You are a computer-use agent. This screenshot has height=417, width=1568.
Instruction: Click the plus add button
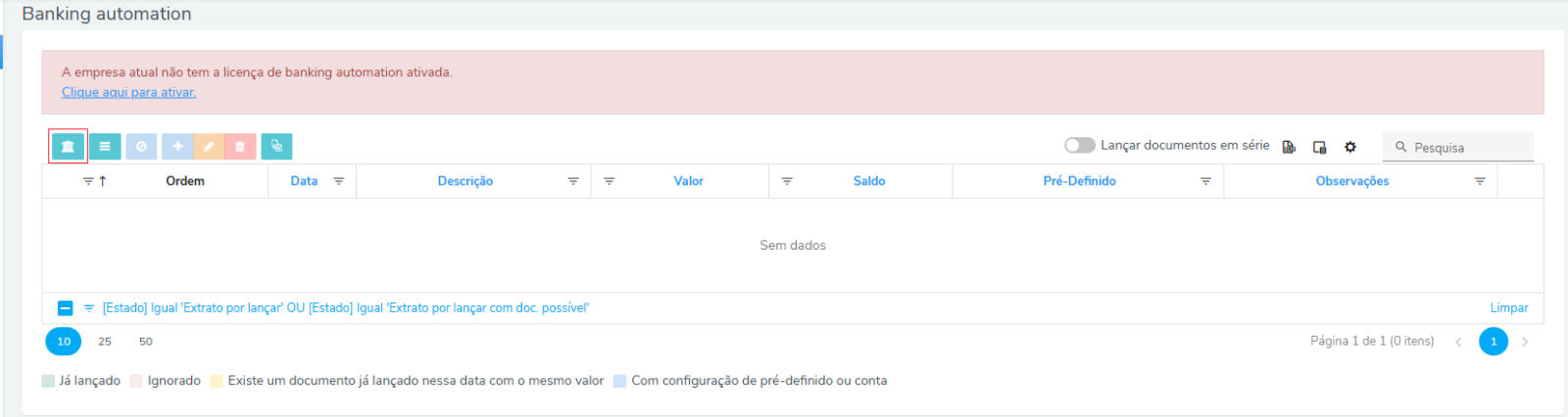(177, 146)
